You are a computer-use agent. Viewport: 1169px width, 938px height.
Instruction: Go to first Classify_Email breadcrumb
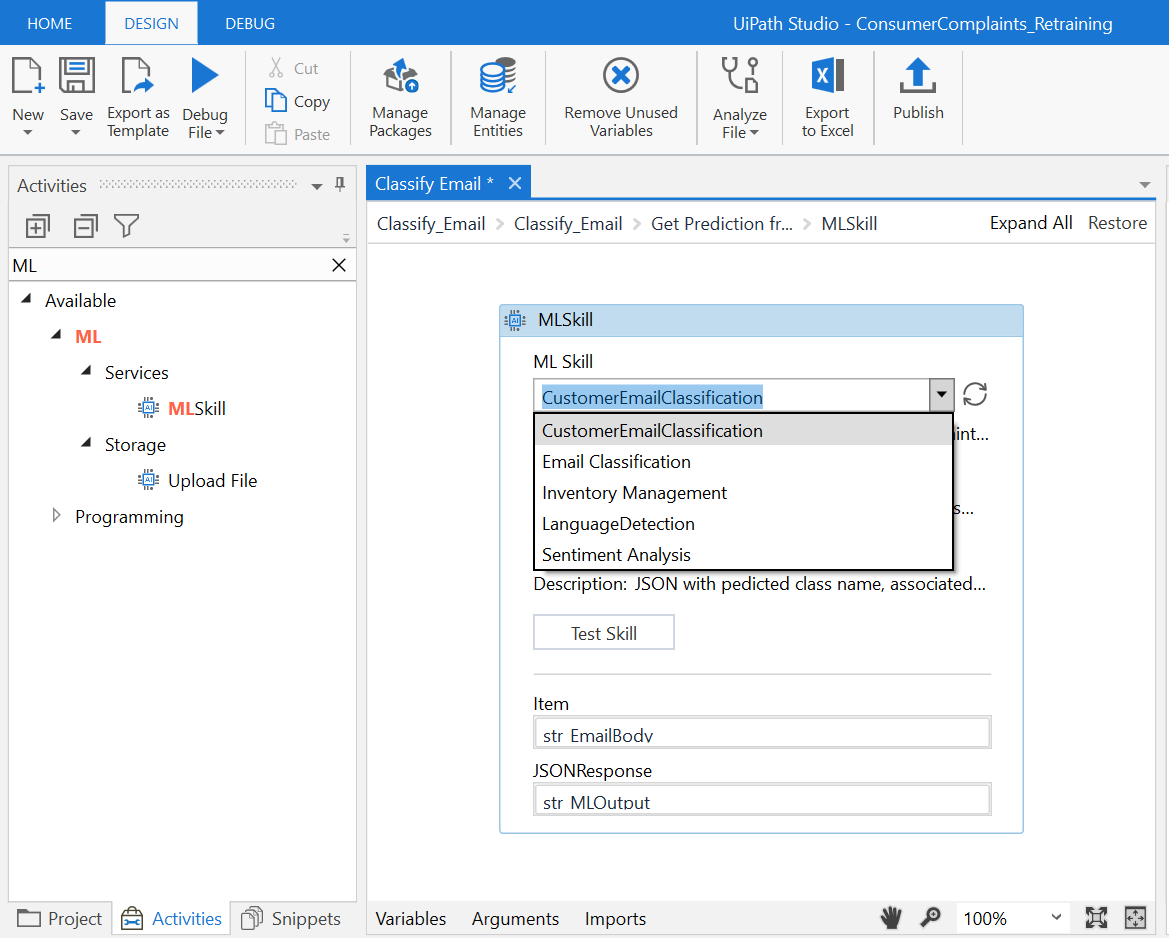coord(431,224)
